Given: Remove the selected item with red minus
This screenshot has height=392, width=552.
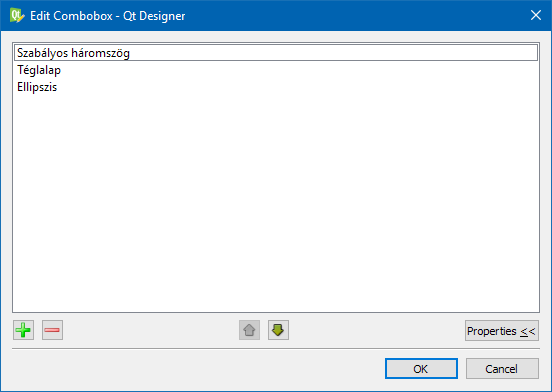Looking at the screenshot, I should [x=52, y=330].
